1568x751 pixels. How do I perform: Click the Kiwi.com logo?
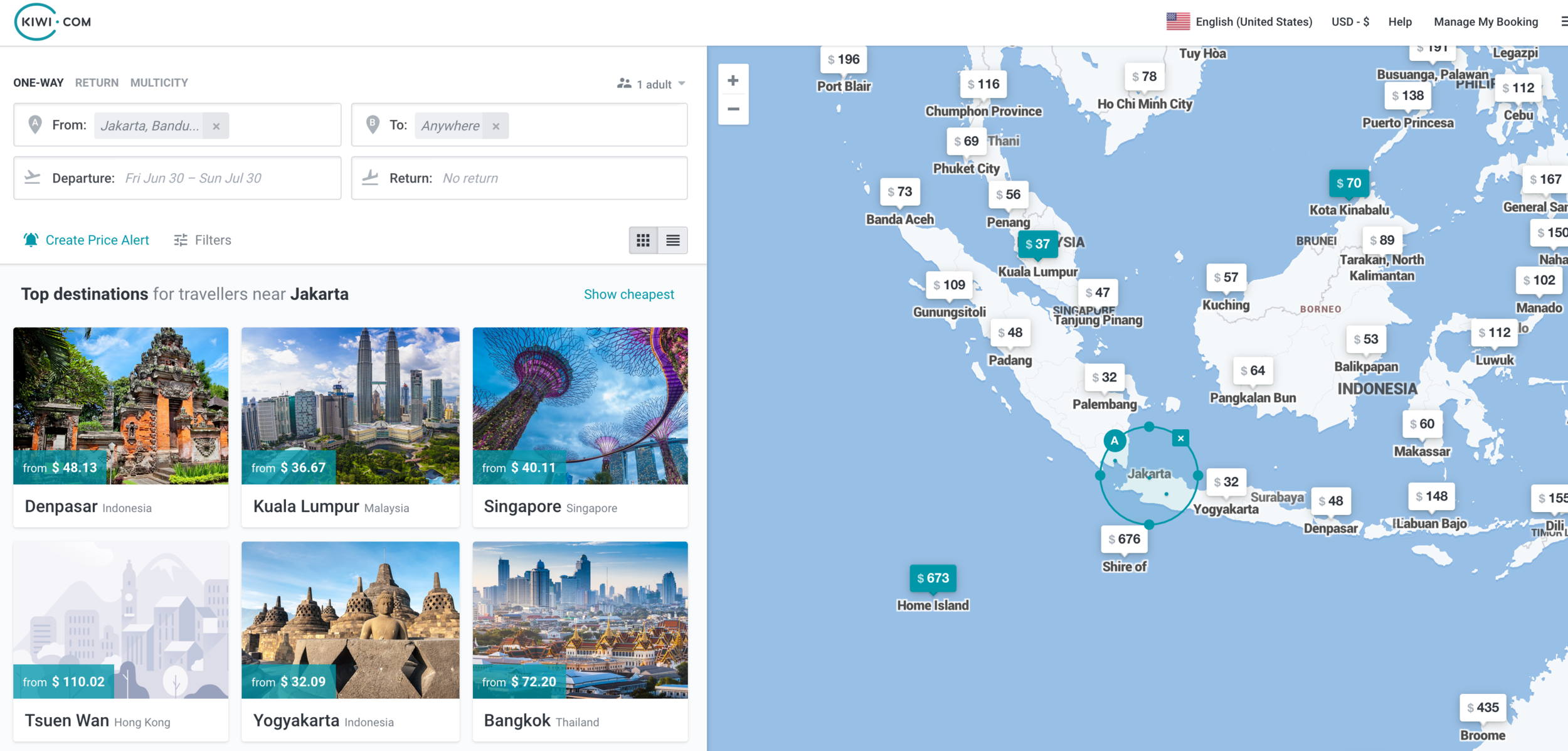pyautogui.click(x=53, y=22)
